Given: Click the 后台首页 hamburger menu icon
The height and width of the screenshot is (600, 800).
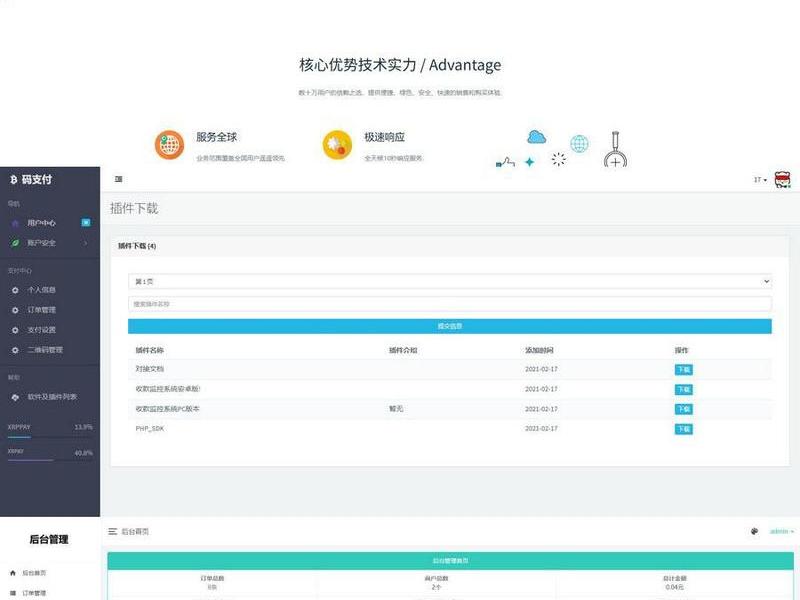Looking at the screenshot, I should coord(113,532).
